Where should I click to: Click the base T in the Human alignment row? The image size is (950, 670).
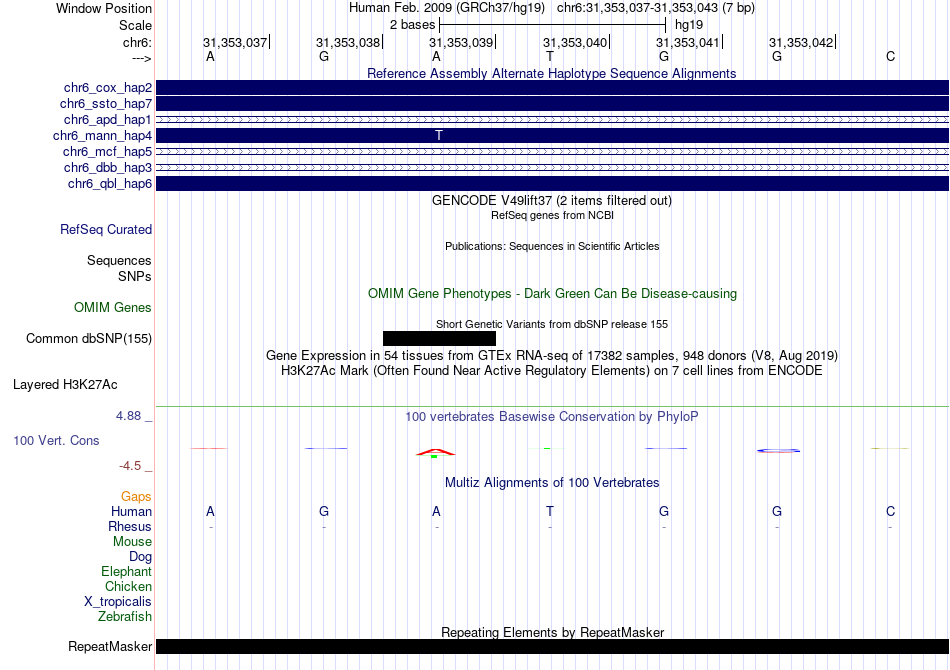(x=550, y=511)
